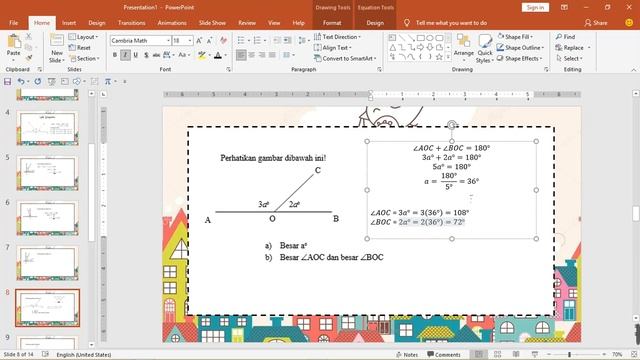This screenshot has height=360, width=640.
Task: Switch to the Animations tab
Action: [172, 23]
